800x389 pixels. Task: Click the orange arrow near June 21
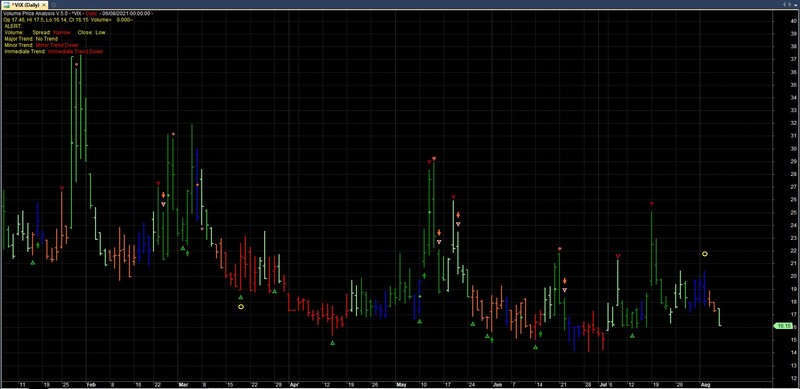[x=565, y=281]
